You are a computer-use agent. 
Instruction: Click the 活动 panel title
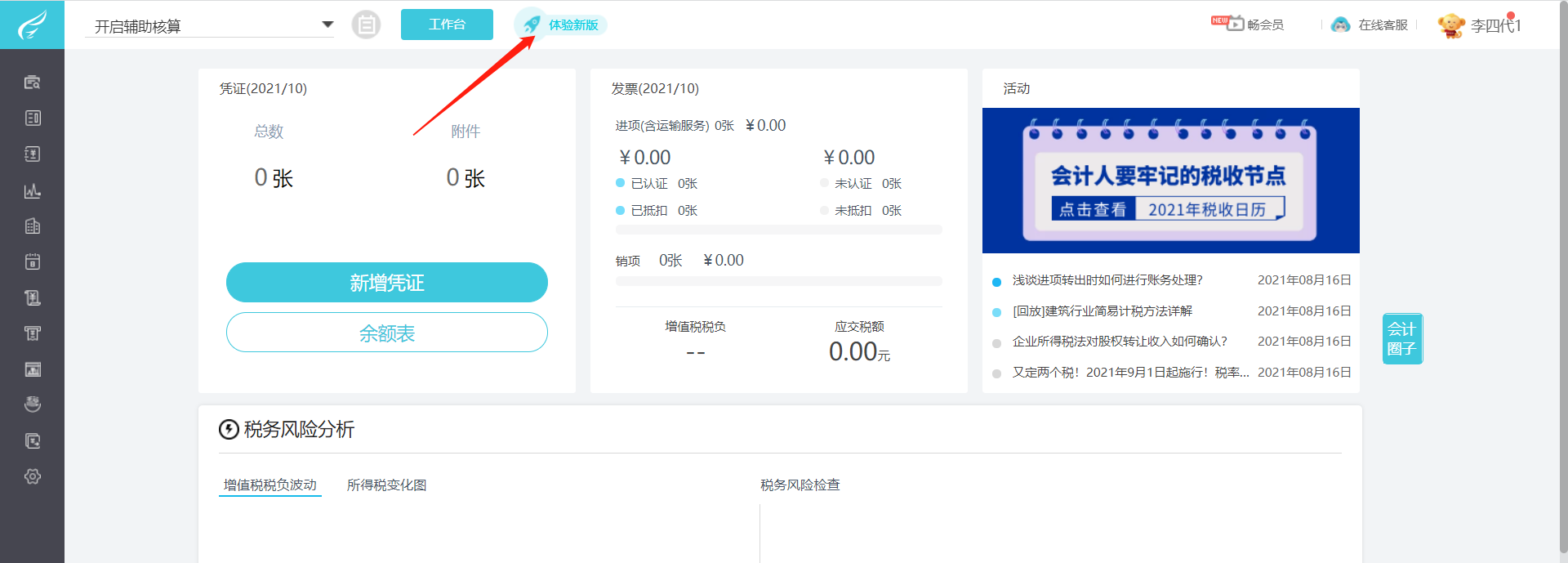(x=1017, y=88)
